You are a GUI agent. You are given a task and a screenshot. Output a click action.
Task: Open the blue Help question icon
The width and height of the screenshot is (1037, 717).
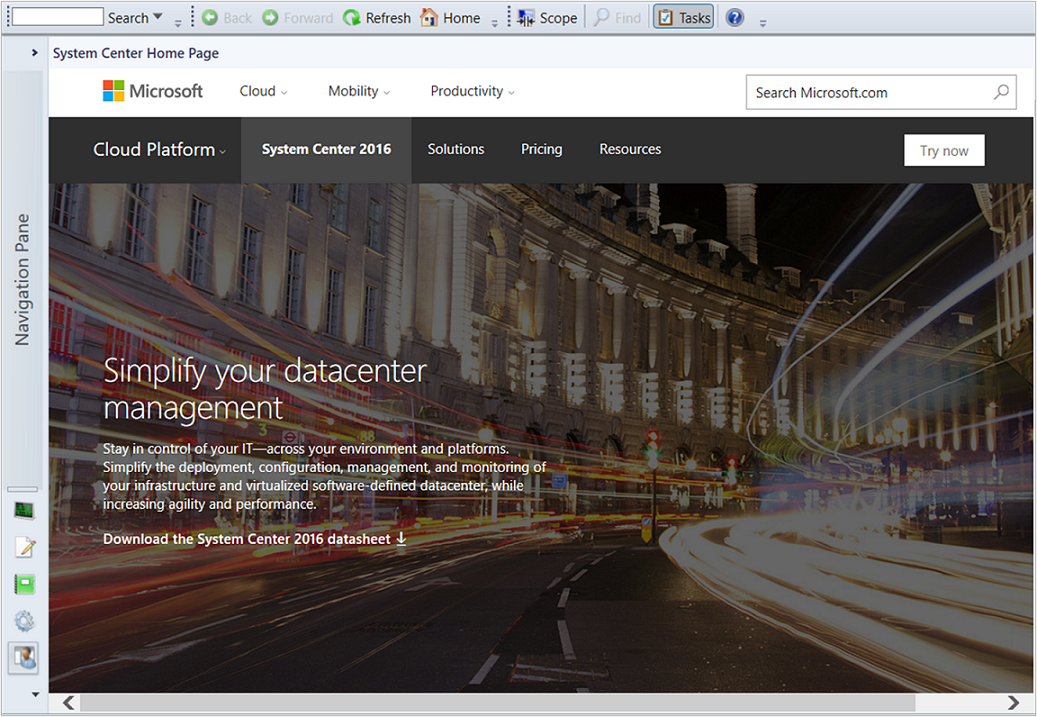click(x=735, y=18)
